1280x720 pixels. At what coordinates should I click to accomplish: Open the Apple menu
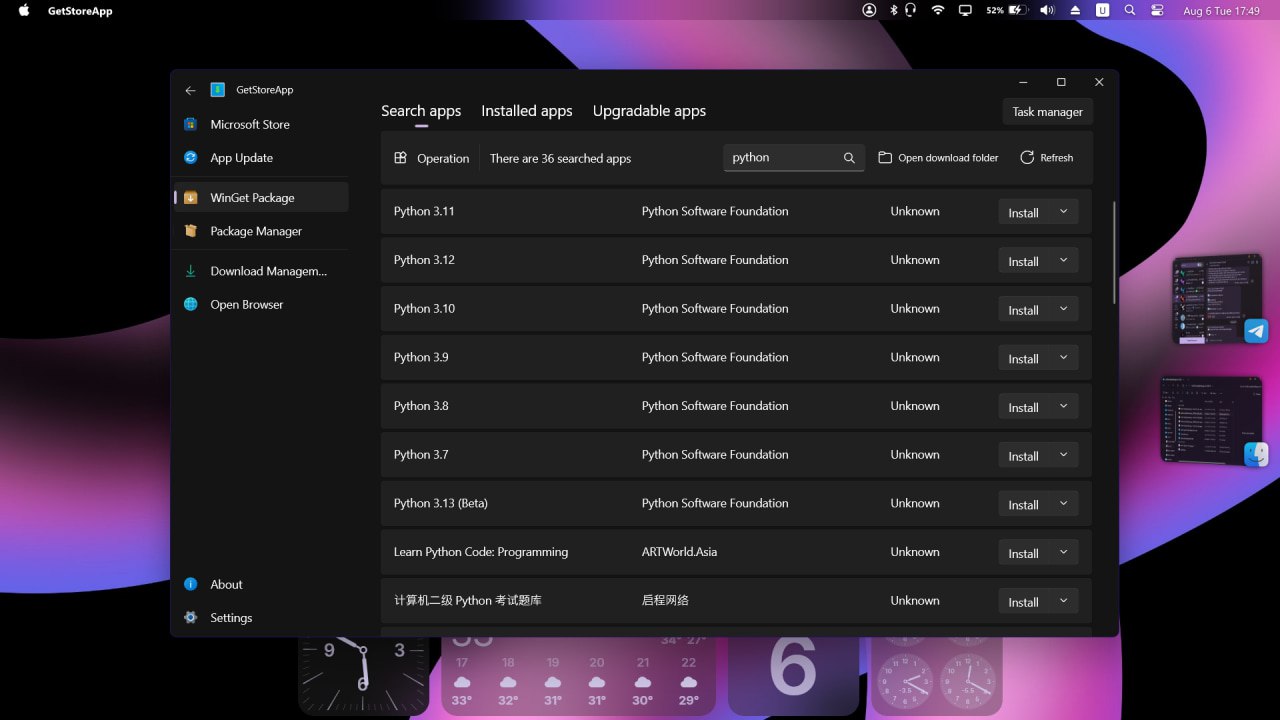[x=24, y=11]
